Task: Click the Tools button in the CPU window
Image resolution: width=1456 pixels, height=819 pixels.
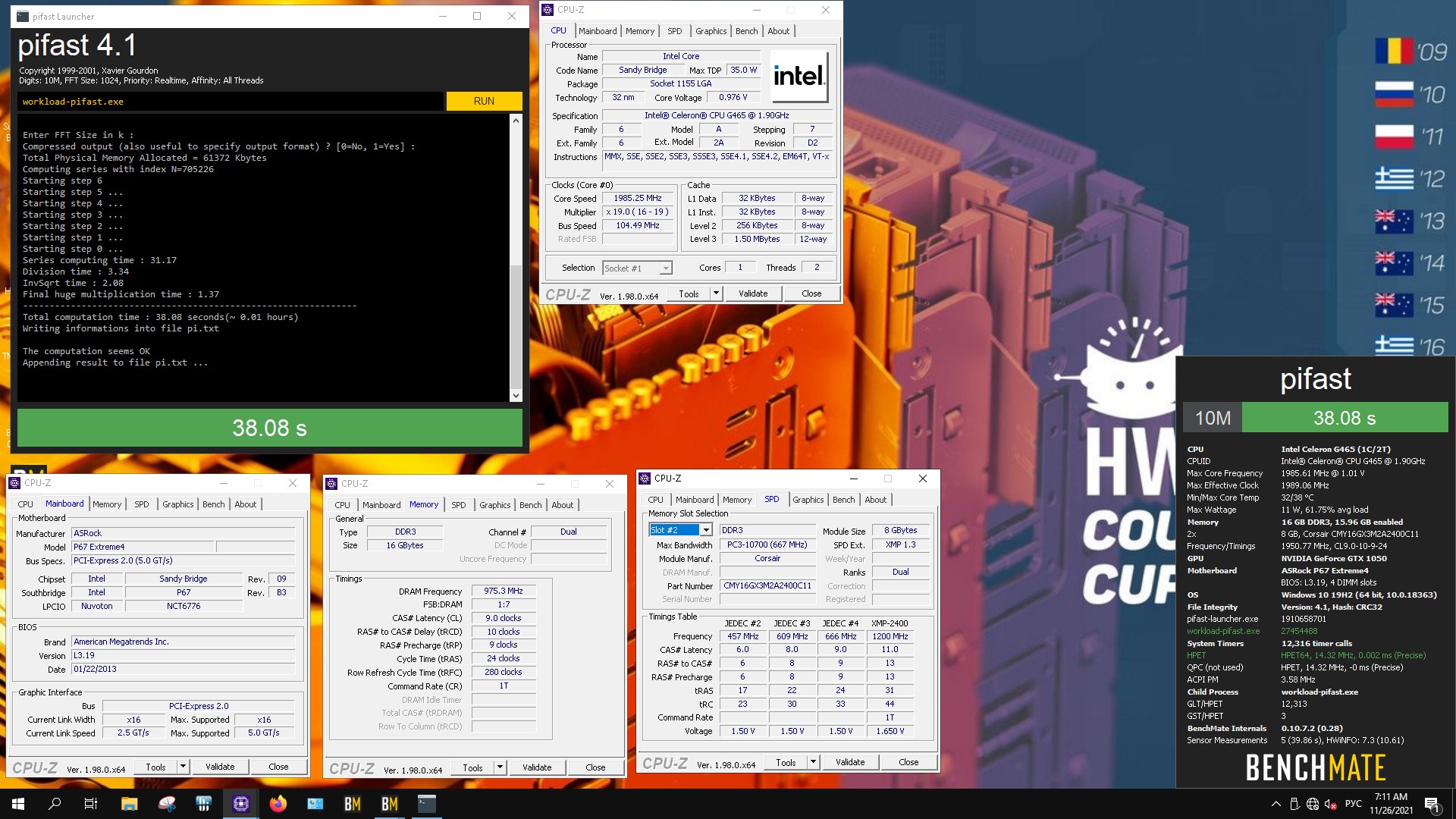Action: [689, 293]
